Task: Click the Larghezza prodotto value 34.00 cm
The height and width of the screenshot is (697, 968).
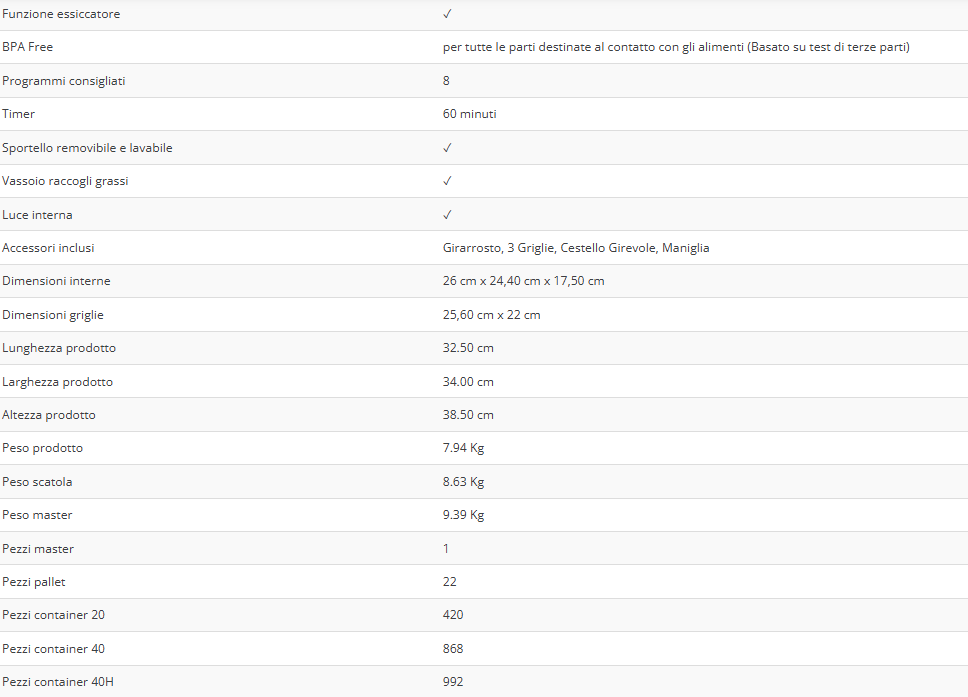Action: point(468,382)
